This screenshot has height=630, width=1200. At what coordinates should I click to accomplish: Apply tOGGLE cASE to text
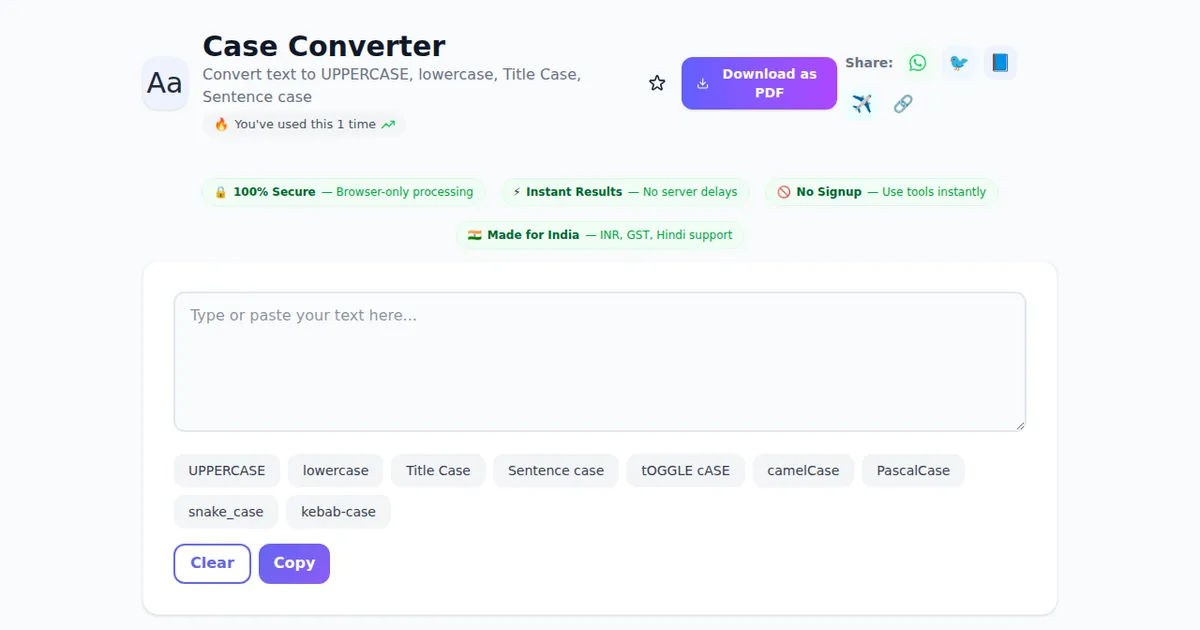click(x=686, y=471)
